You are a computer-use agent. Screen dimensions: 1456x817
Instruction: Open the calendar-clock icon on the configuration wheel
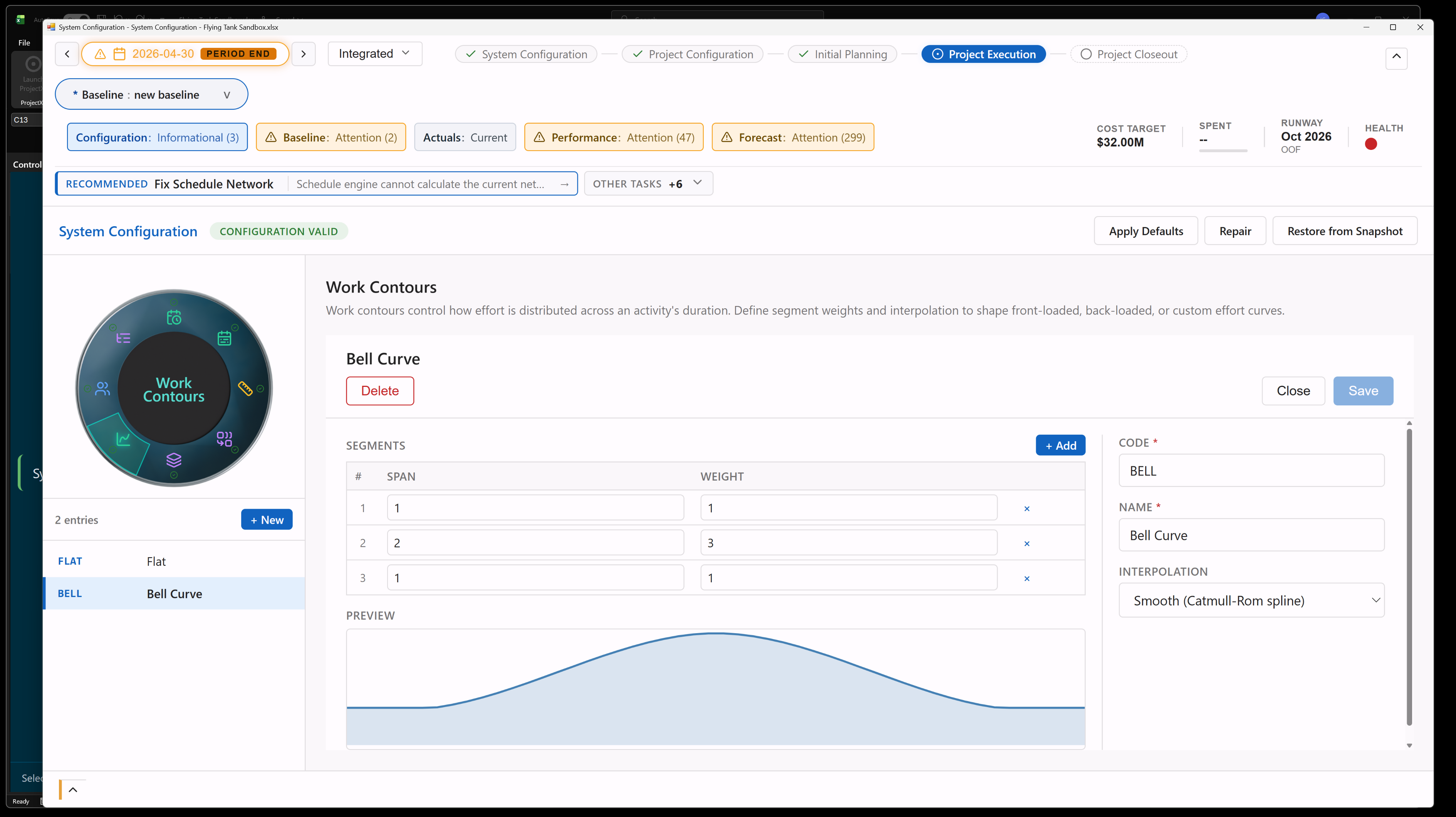(174, 318)
